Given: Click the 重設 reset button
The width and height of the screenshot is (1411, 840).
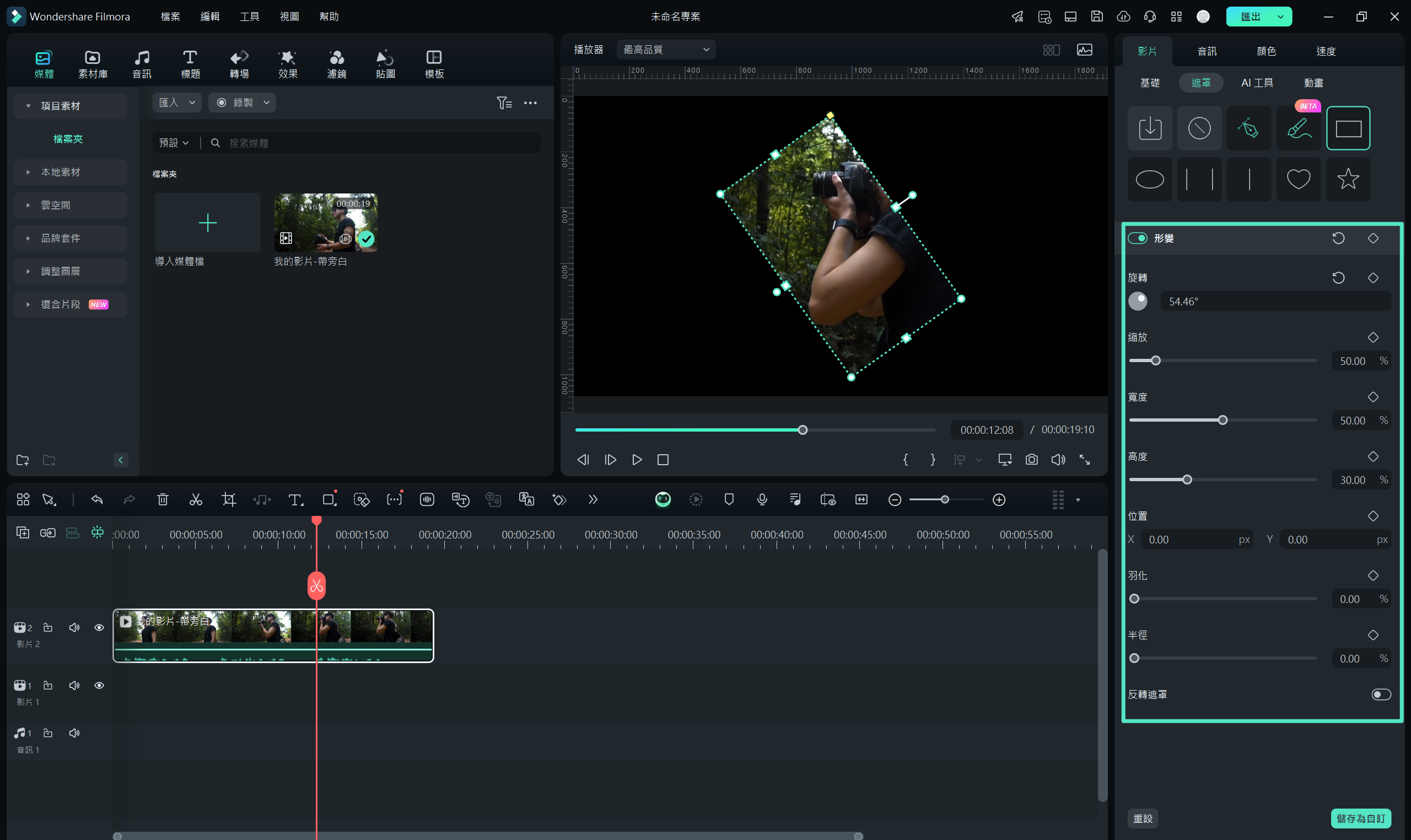Looking at the screenshot, I should [x=1142, y=818].
